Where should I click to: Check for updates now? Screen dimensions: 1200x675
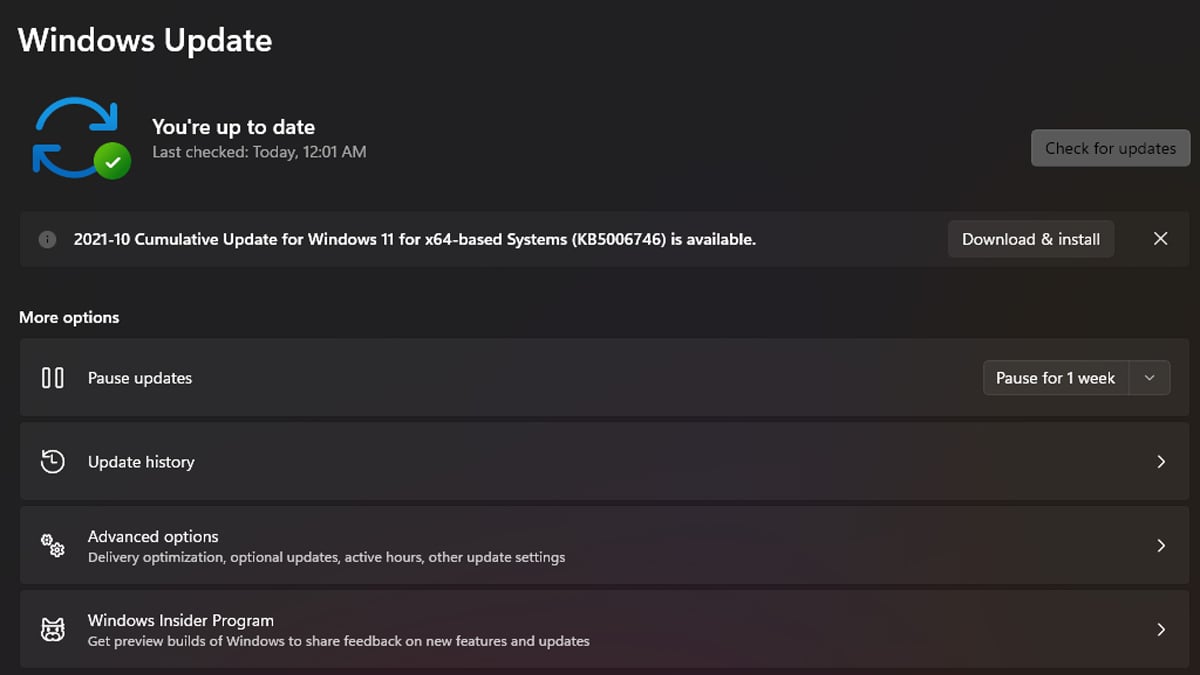point(1111,148)
